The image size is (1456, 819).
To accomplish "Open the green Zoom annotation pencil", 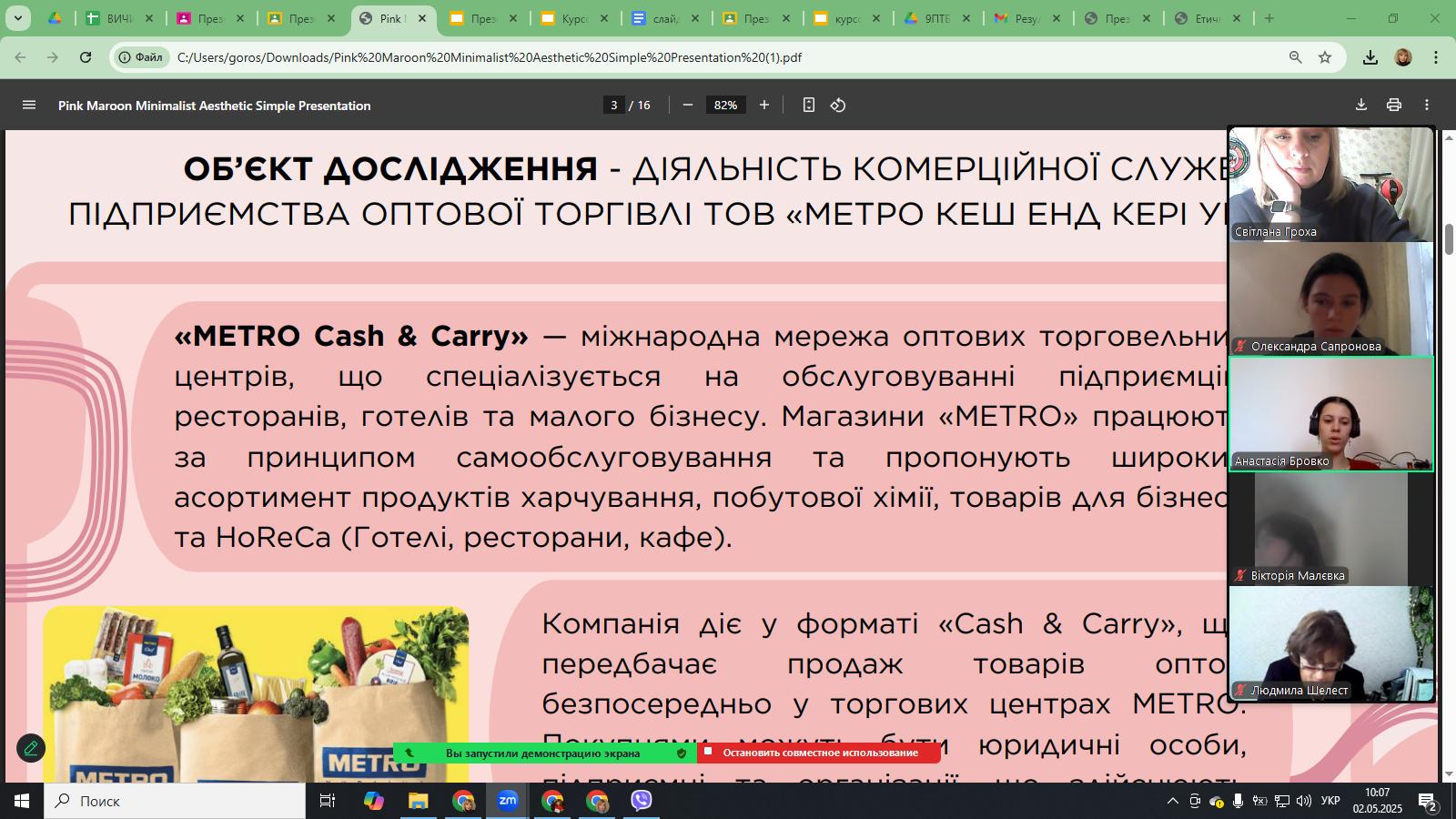I will pyautogui.click(x=31, y=748).
